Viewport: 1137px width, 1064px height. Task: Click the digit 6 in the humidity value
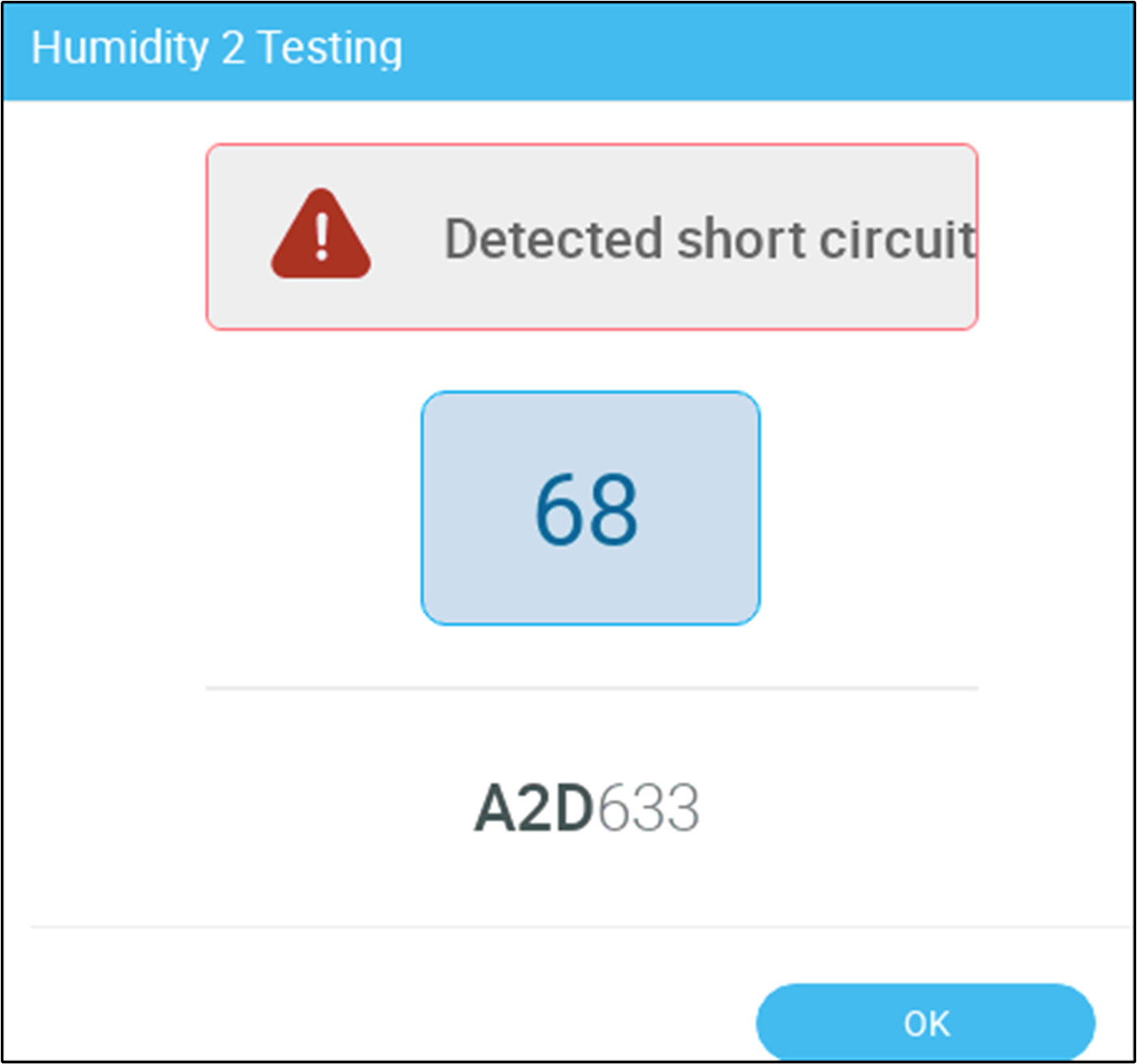click(560, 510)
